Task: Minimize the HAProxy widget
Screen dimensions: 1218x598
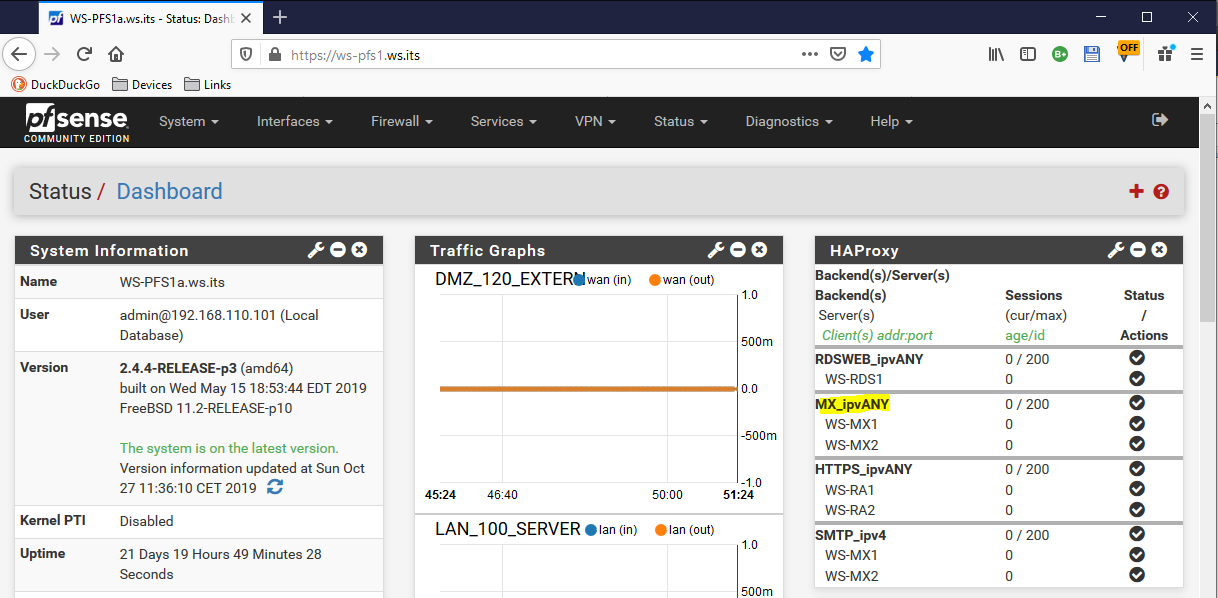Action: [x=1138, y=250]
